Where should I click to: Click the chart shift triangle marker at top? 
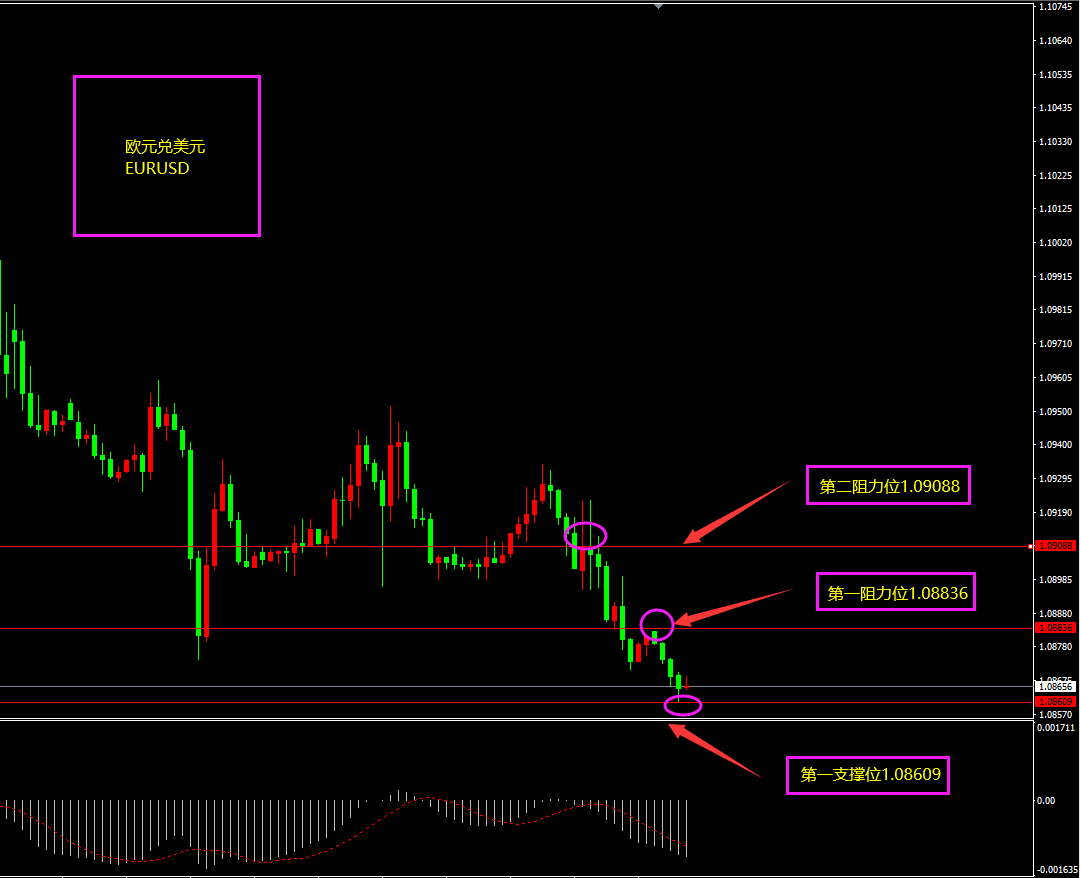coord(658,6)
